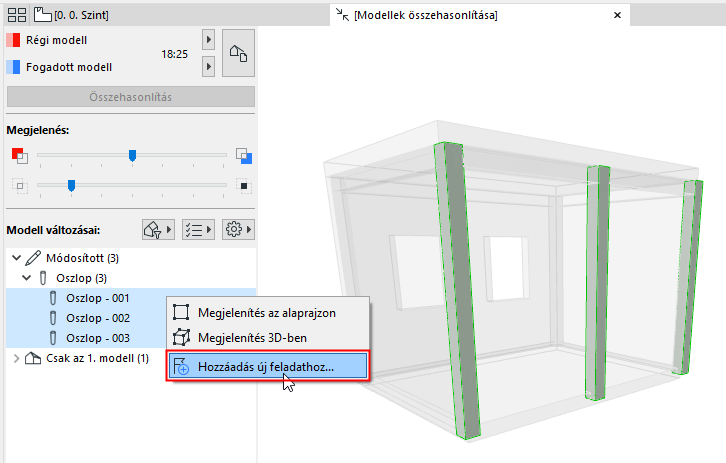Click the model swap/select icon button
This screenshot has width=726, height=463.
point(238,53)
